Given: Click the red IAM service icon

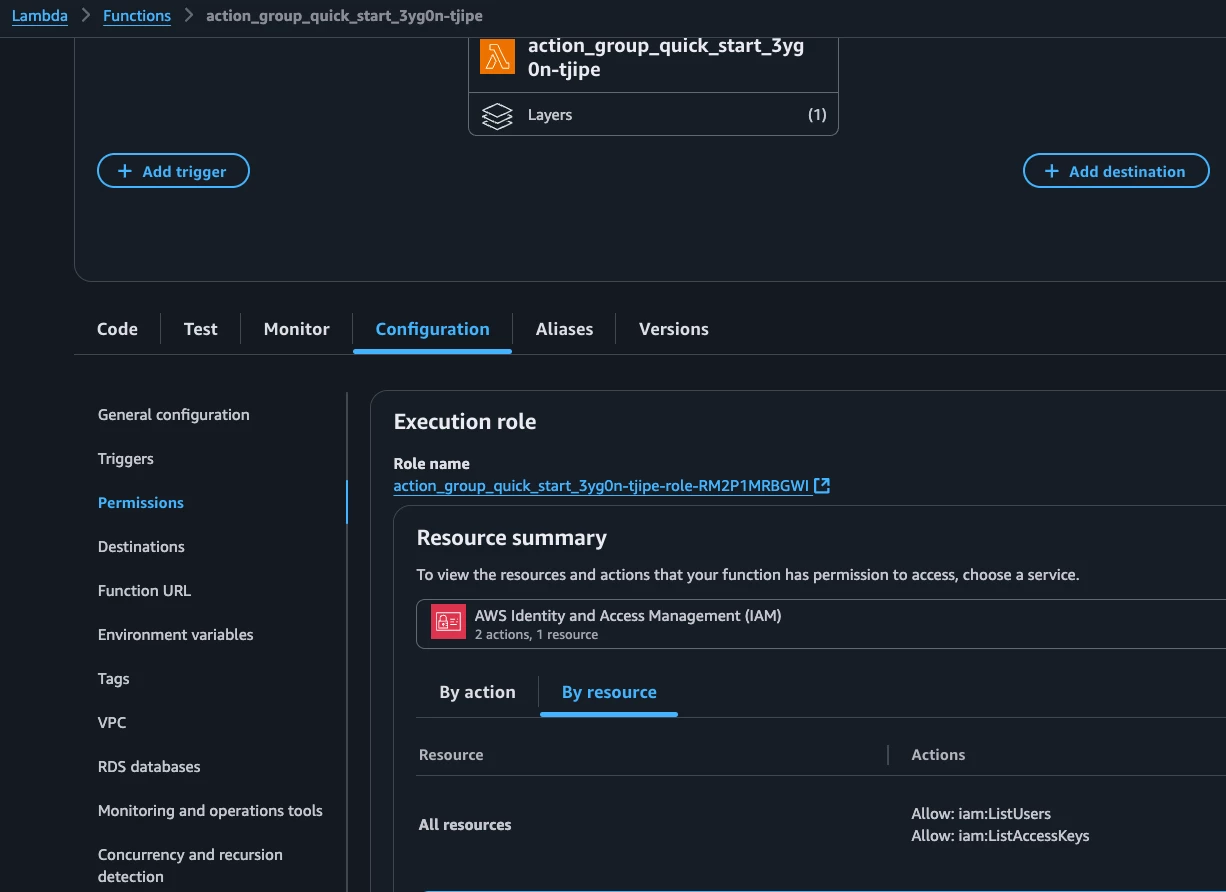Looking at the screenshot, I should [448, 622].
